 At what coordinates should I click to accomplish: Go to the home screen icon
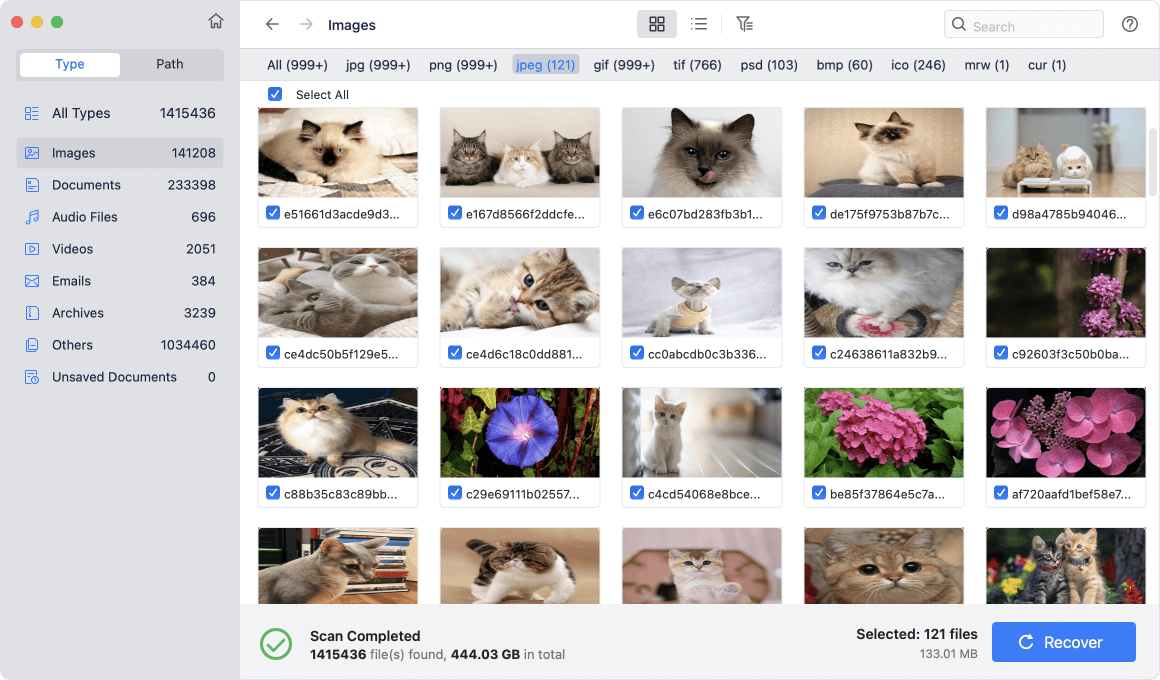(215, 21)
